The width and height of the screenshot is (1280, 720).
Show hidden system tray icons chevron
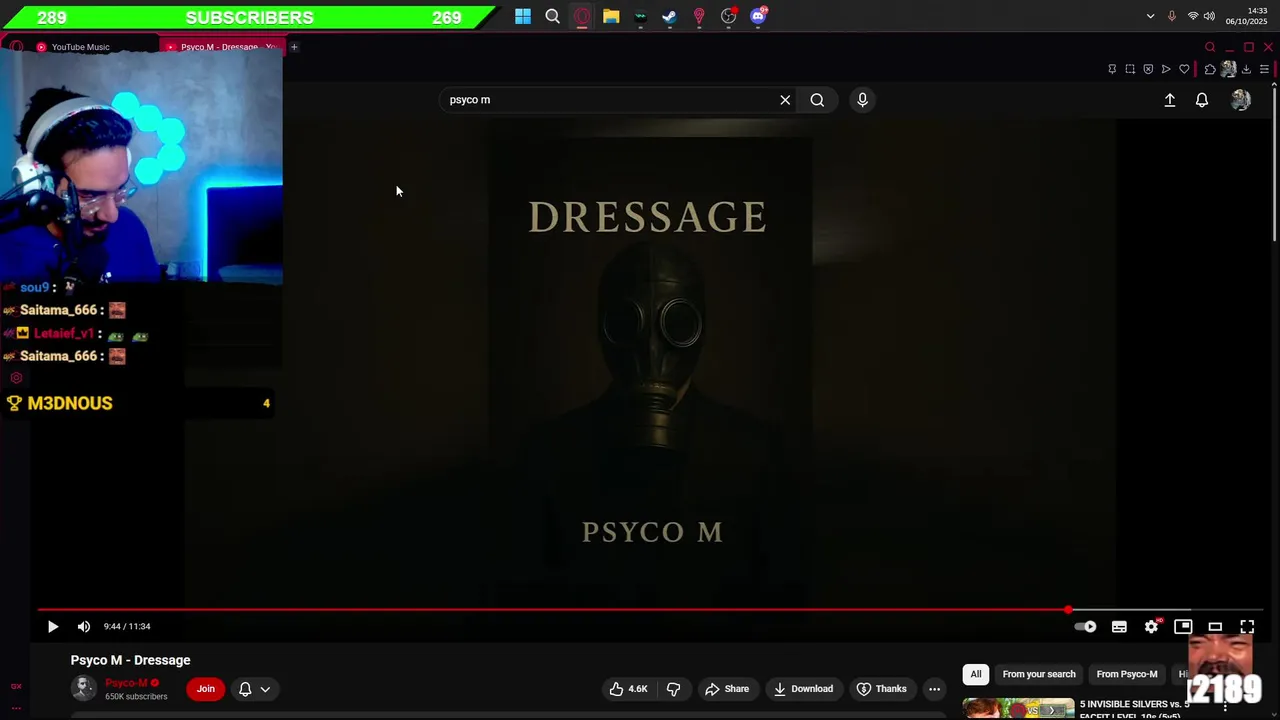1150,16
